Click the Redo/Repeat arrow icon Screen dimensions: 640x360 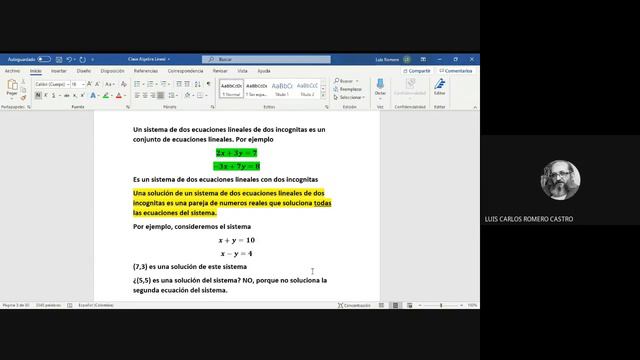click(82, 60)
